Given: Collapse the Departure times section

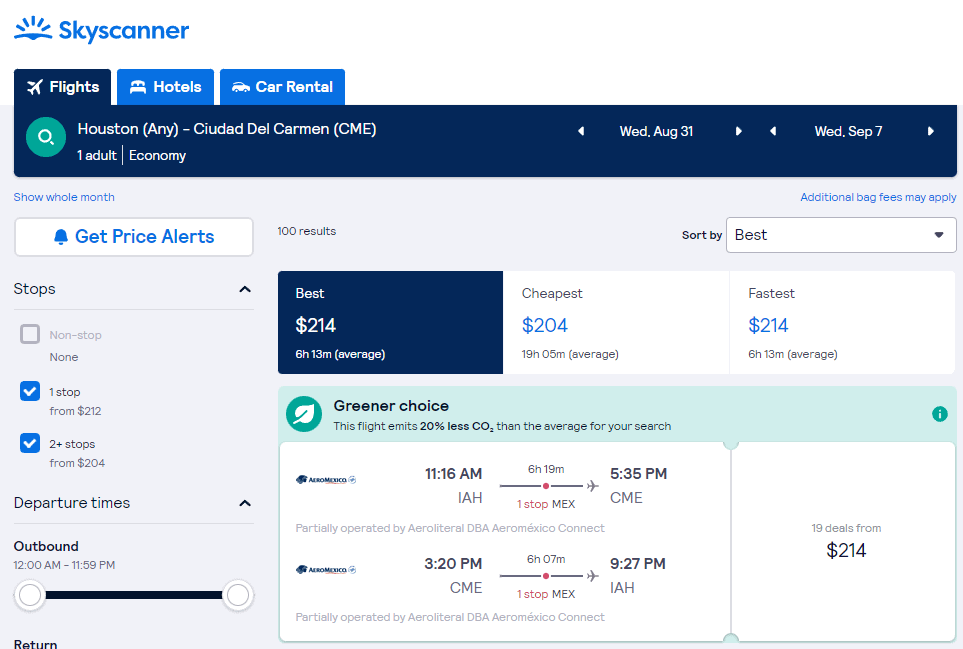Looking at the screenshot, I should [245, 504].
